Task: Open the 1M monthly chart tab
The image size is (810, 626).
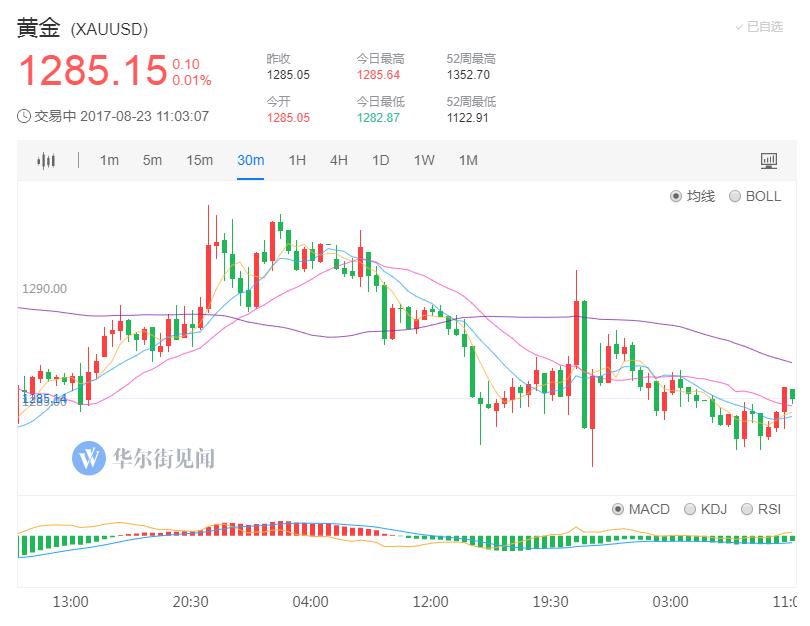Action: 465,160
